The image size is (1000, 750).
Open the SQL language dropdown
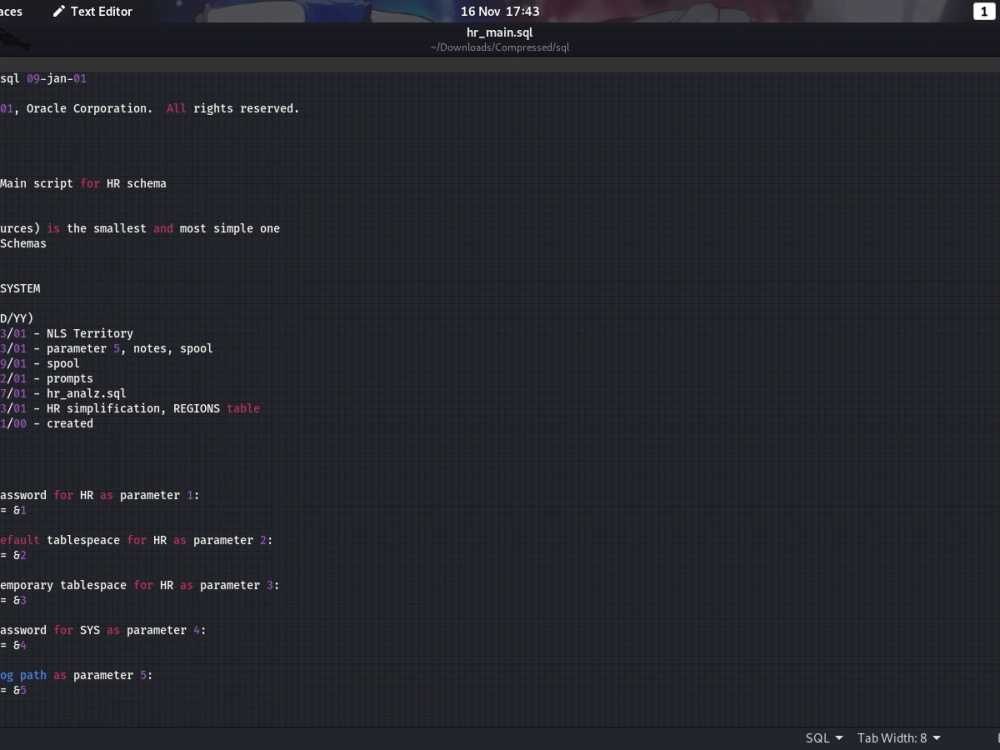824,738
